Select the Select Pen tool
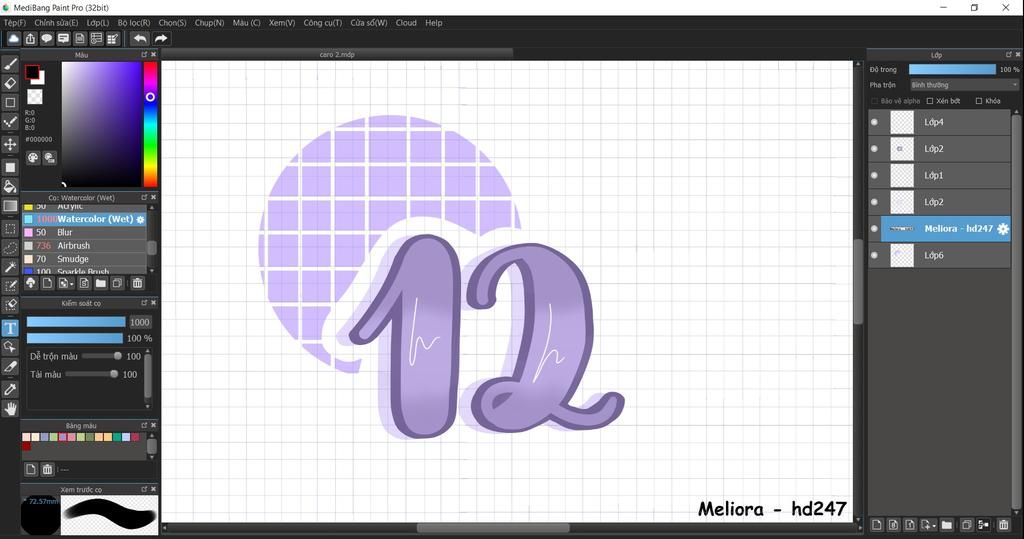1024x539 pixels. [x=10, y=286]
